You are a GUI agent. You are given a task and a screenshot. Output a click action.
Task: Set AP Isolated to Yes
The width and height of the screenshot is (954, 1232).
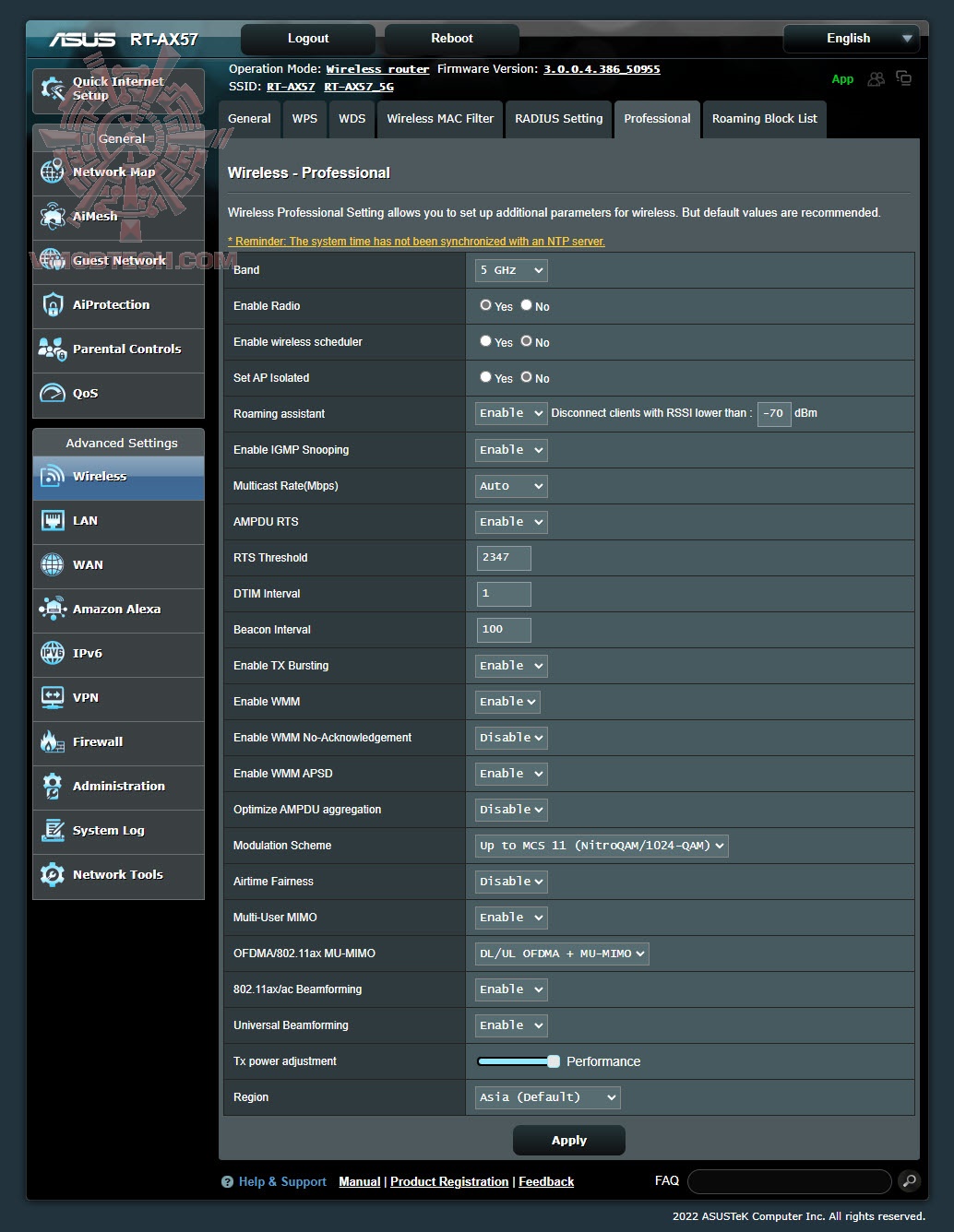(485, 377)
